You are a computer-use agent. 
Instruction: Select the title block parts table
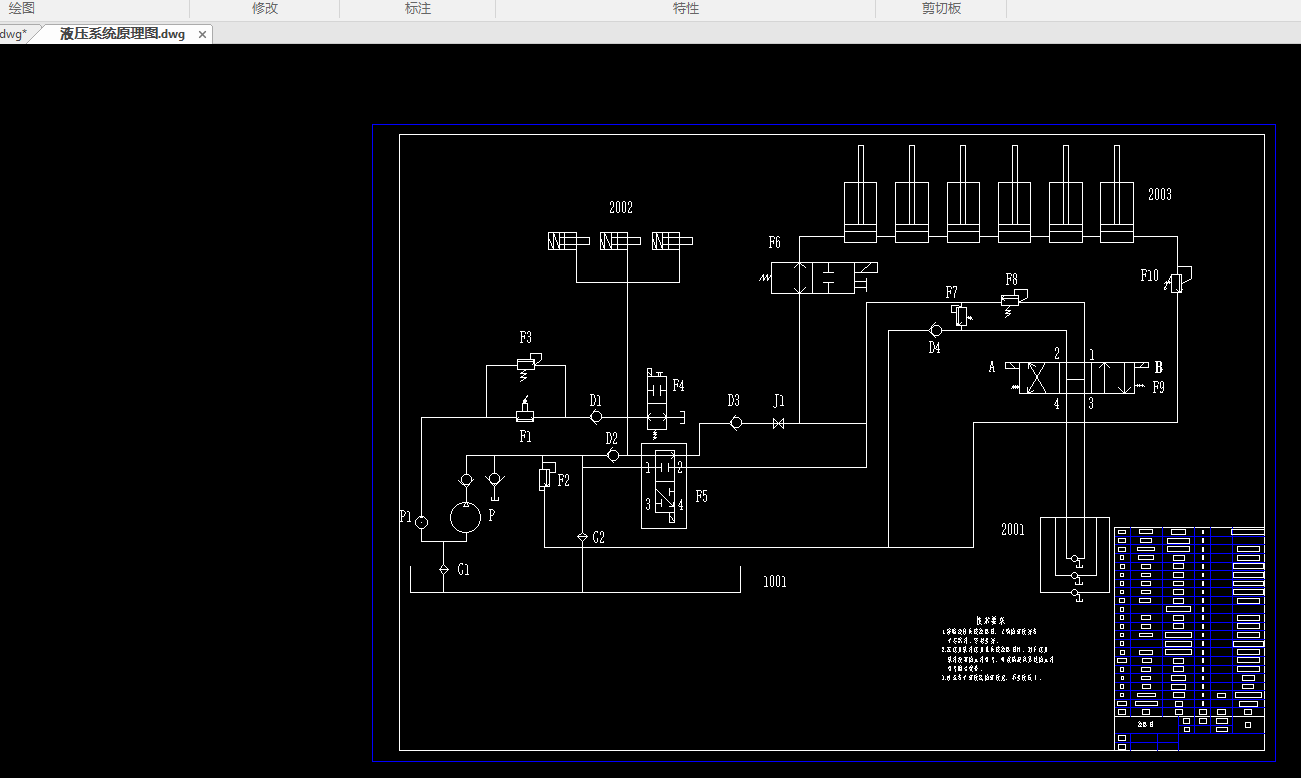click(1190, 638)
